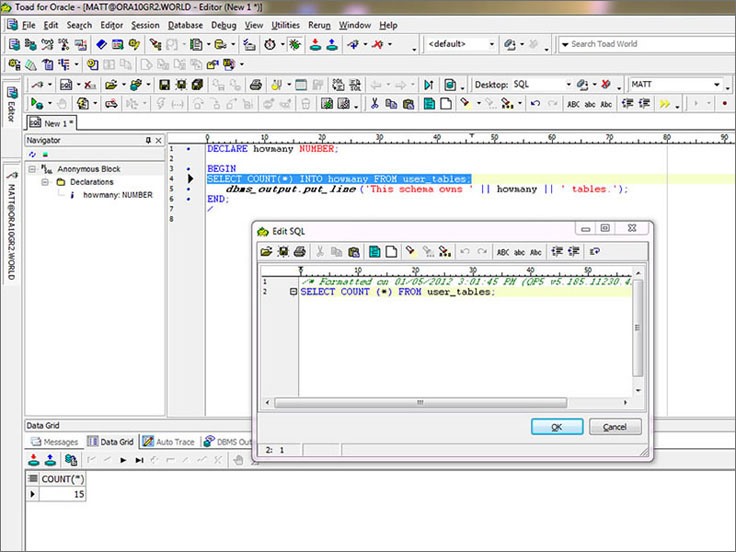The height and width of the screenshot is (552, 736).
Task: Click the paste clipboard icon in Edit SQL dialog
Action: click(354, 252)
